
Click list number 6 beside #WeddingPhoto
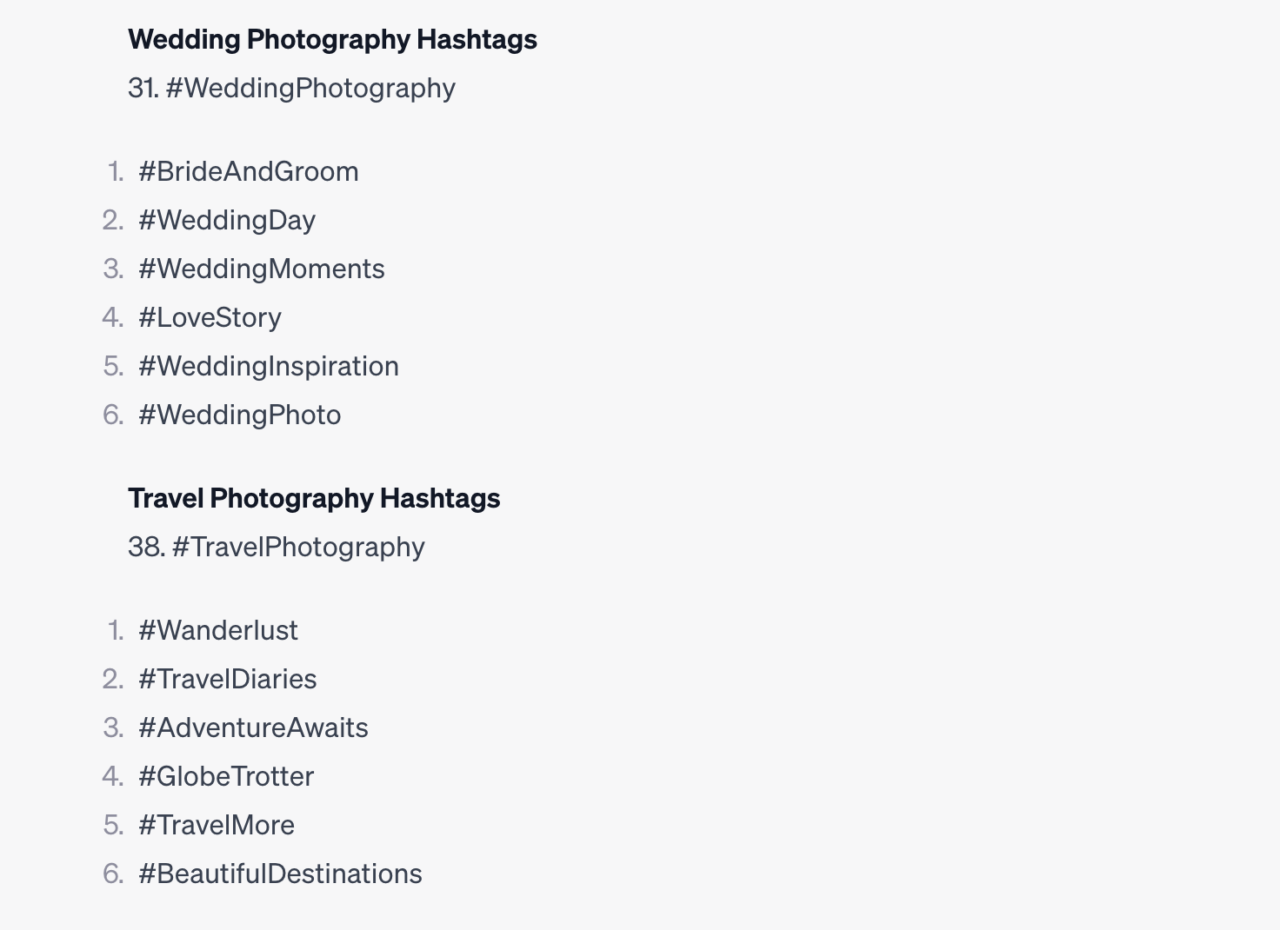tap(113, 415)
